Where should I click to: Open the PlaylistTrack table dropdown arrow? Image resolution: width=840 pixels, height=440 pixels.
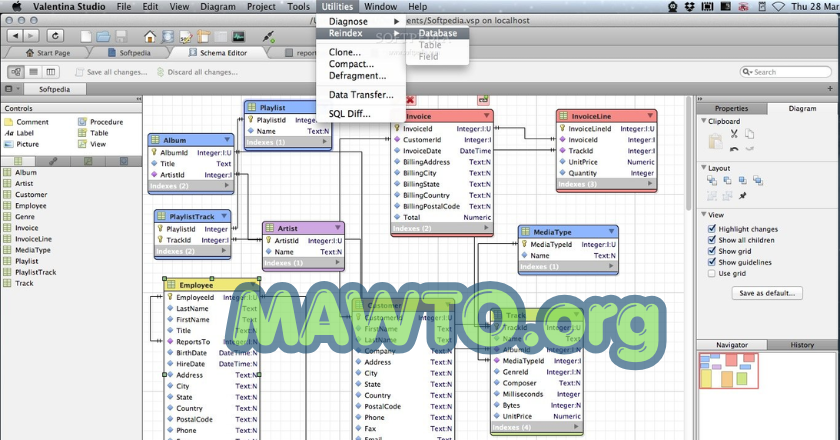[224, 216]
